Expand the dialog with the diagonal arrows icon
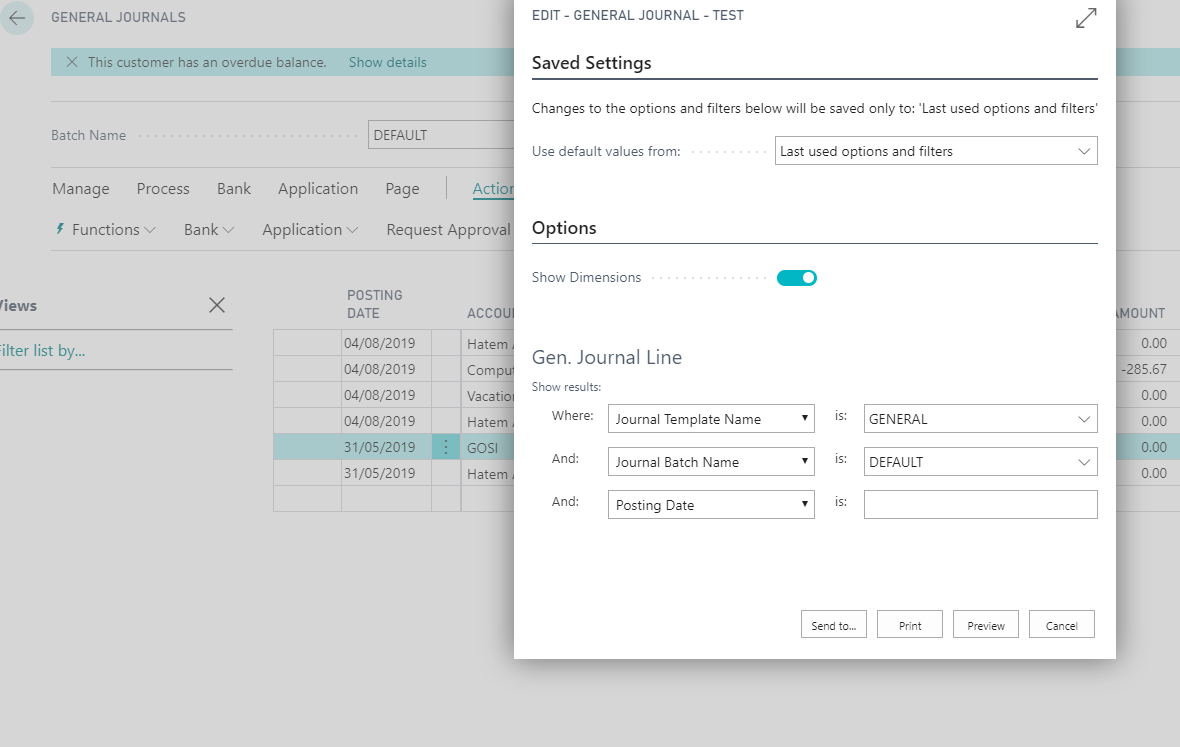 click(x=1086, y=17)
